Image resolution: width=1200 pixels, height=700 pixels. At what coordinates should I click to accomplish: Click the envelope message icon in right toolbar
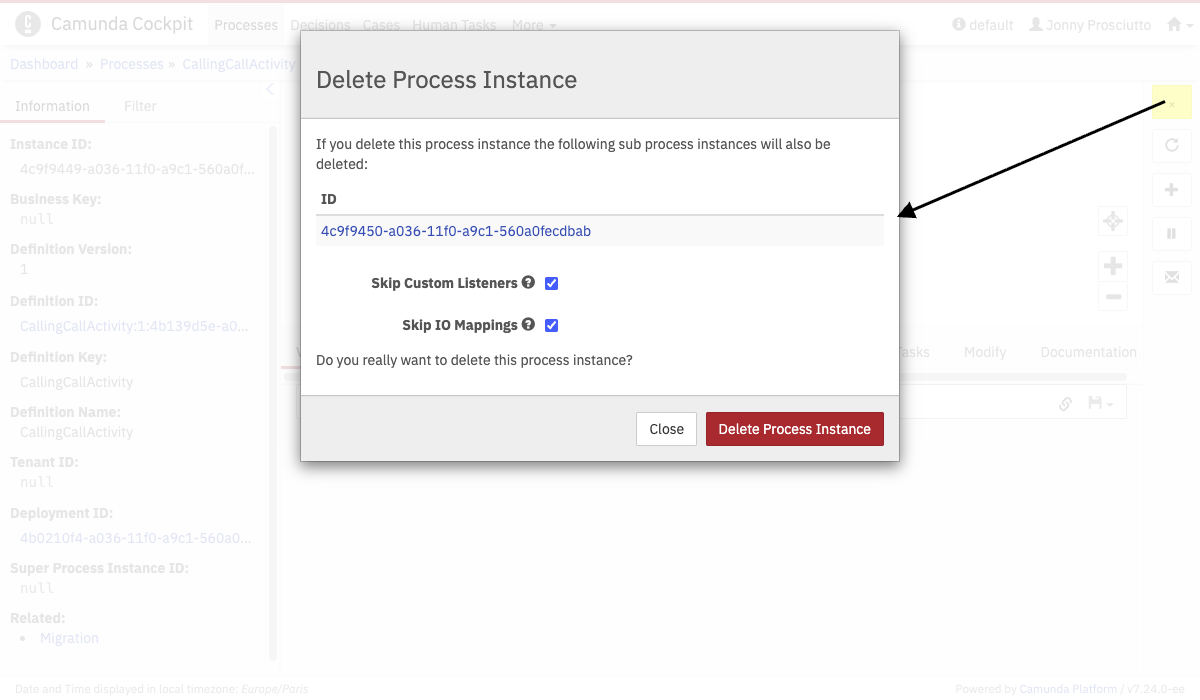1172,275
